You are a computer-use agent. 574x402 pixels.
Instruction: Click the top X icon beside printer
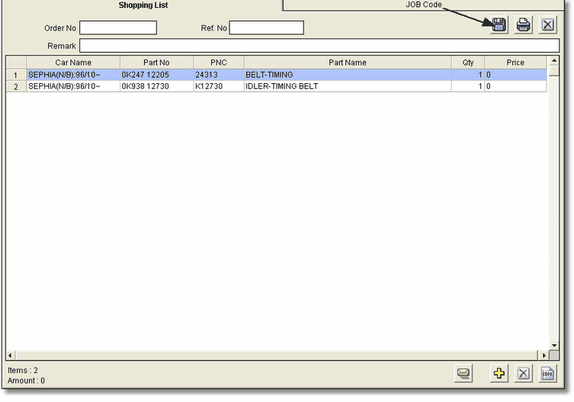point(548,25)
